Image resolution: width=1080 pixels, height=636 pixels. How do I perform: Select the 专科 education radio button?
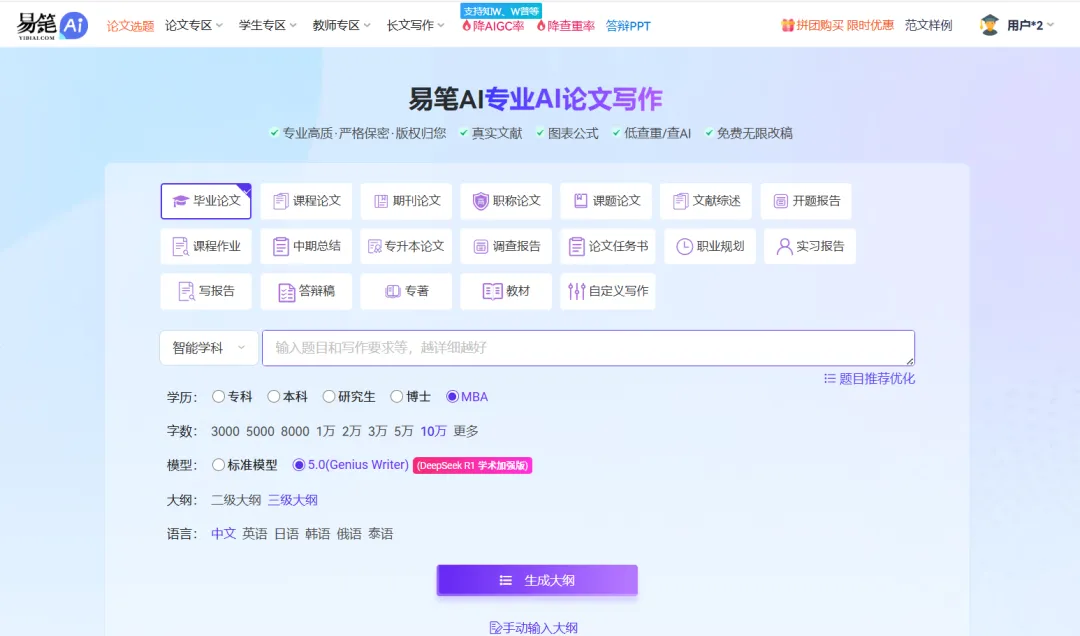(x=218, y=396)
